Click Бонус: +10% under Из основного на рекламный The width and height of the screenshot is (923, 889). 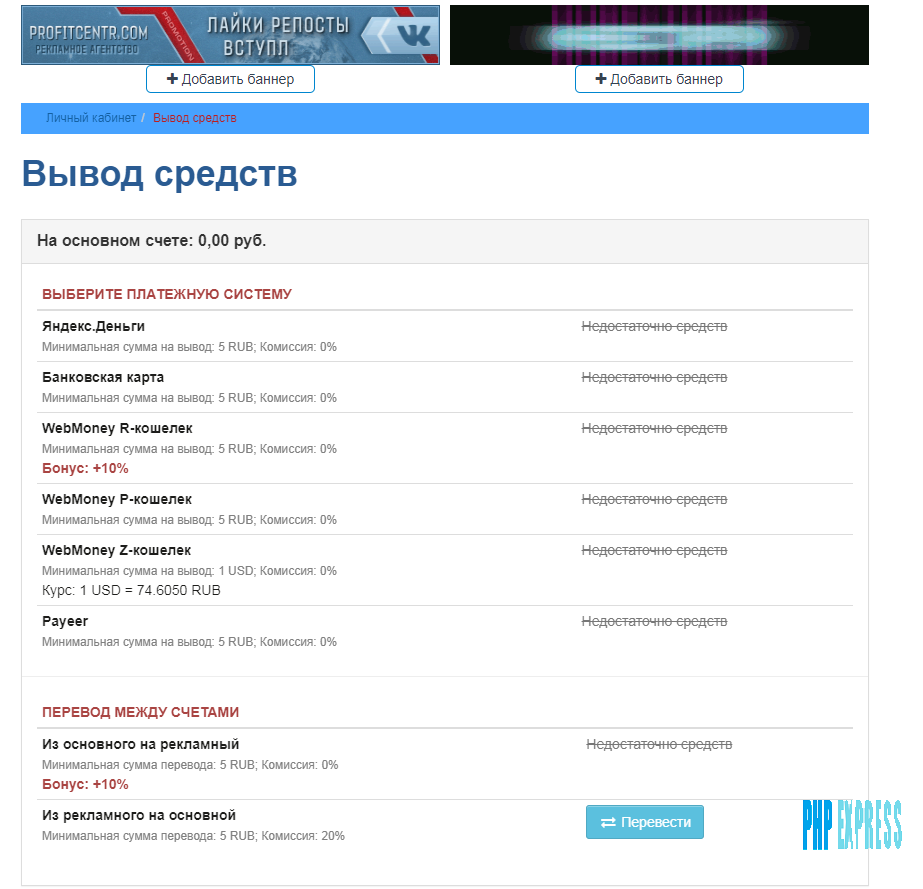[85, 785]
